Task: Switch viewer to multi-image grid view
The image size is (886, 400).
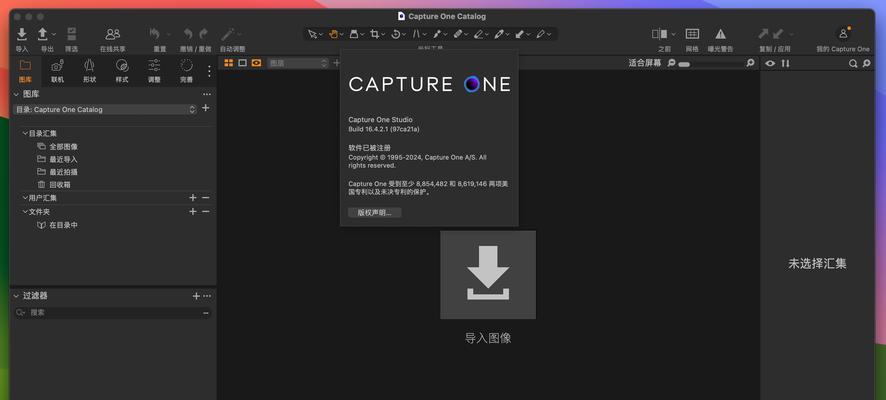Action: [229, 63]
